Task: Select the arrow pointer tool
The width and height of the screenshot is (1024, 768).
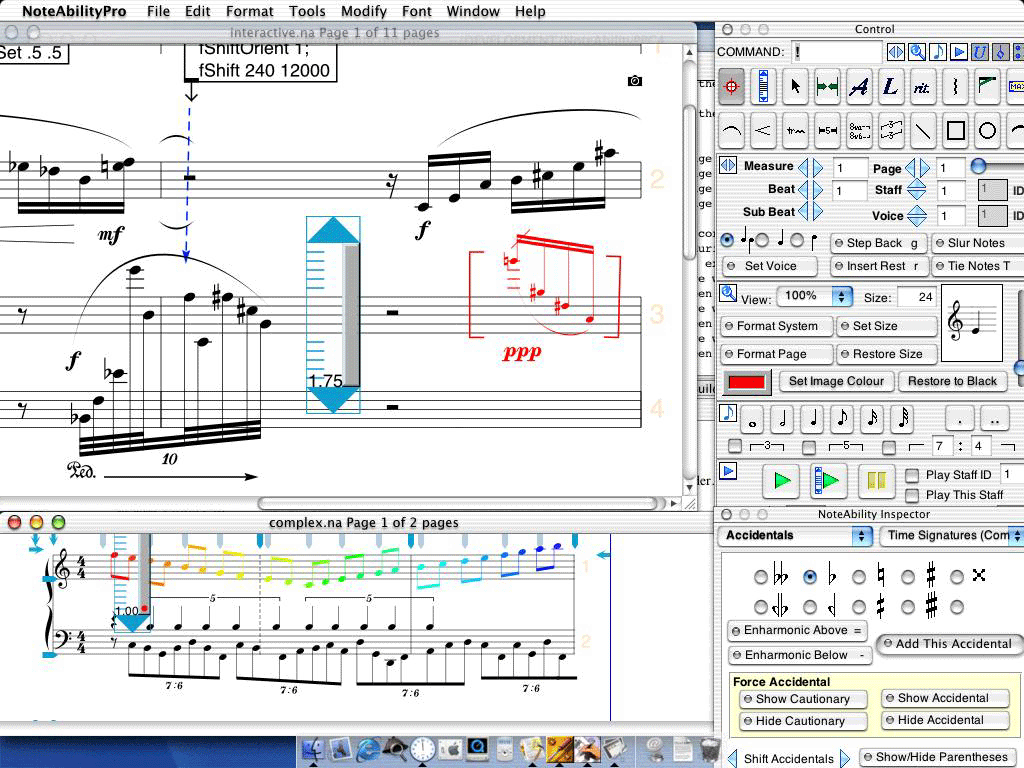Action: pos(795,88)
